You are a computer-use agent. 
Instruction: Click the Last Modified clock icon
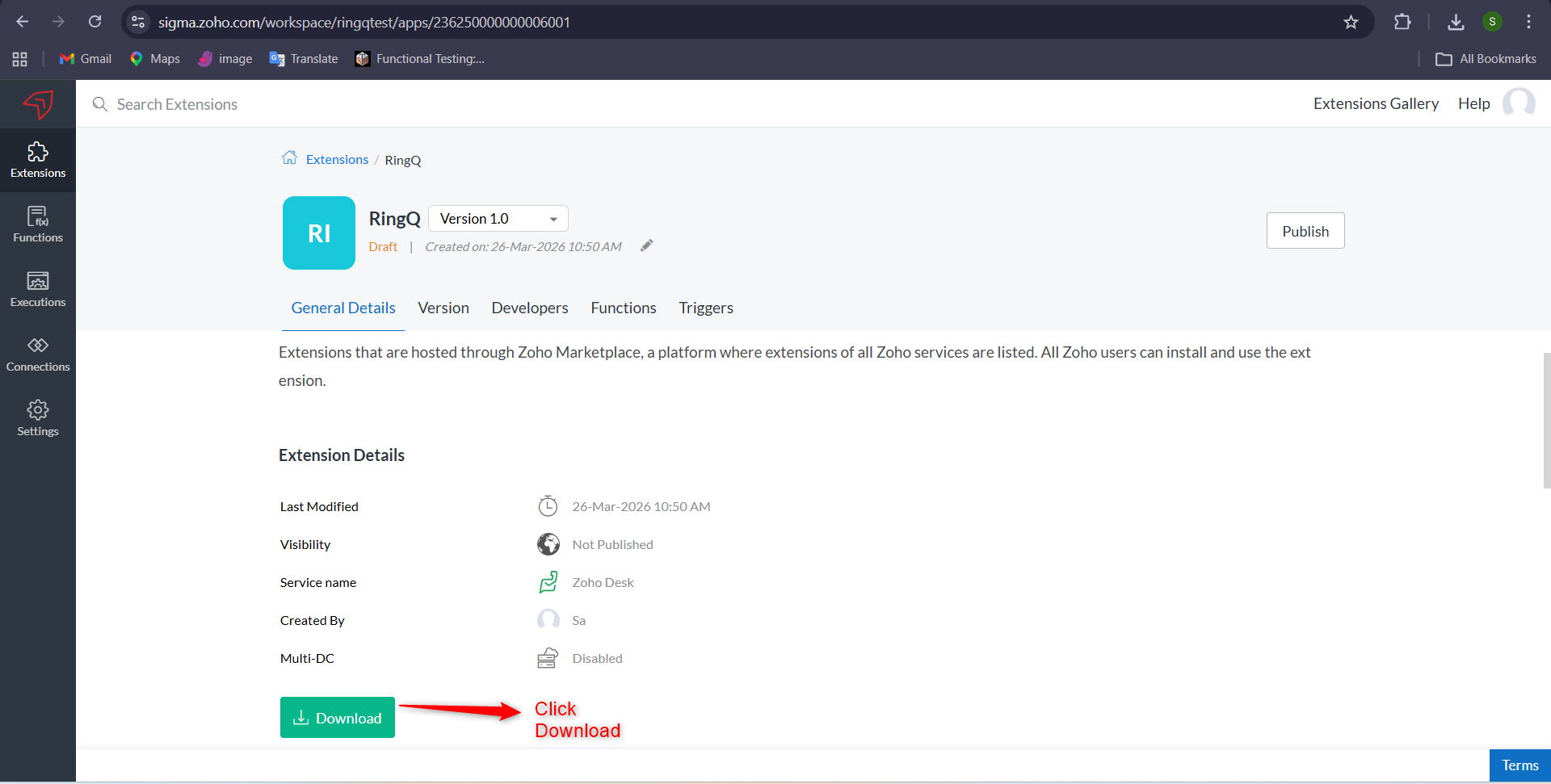click(548, 506)
